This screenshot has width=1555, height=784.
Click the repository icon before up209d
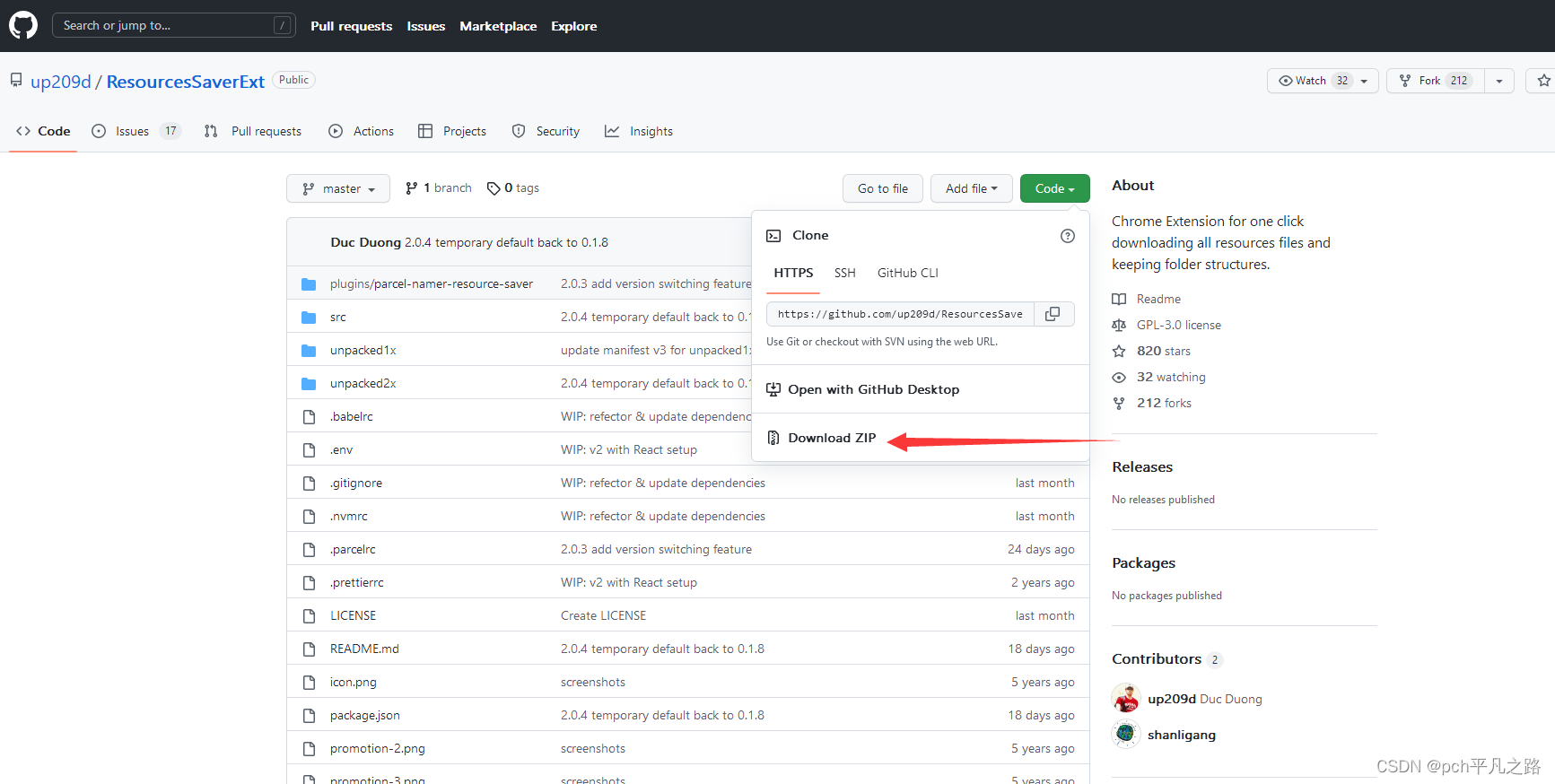click(x=16, y=81)
